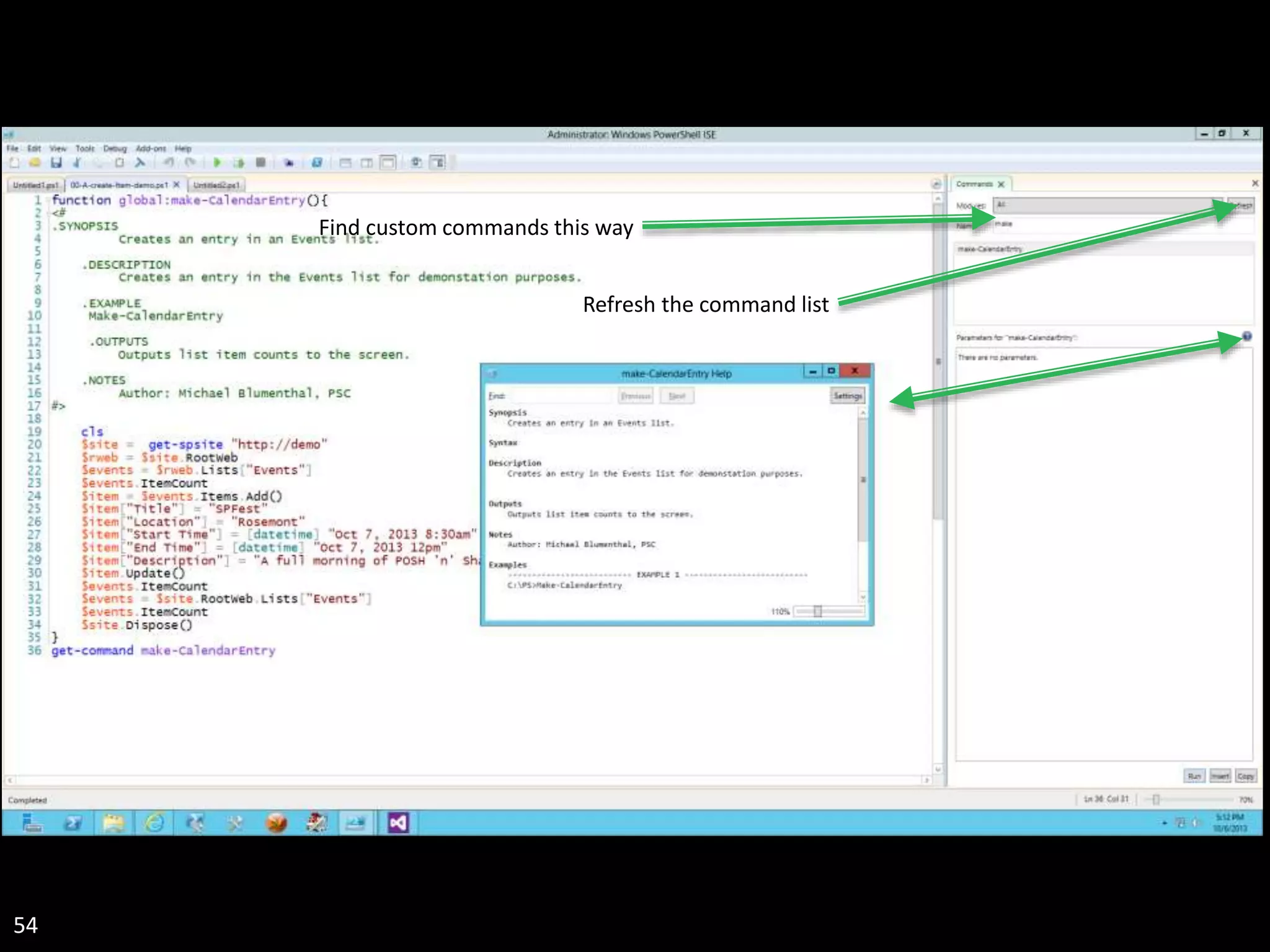Open the File menu
1270x952 pixels.
(12, 149)
